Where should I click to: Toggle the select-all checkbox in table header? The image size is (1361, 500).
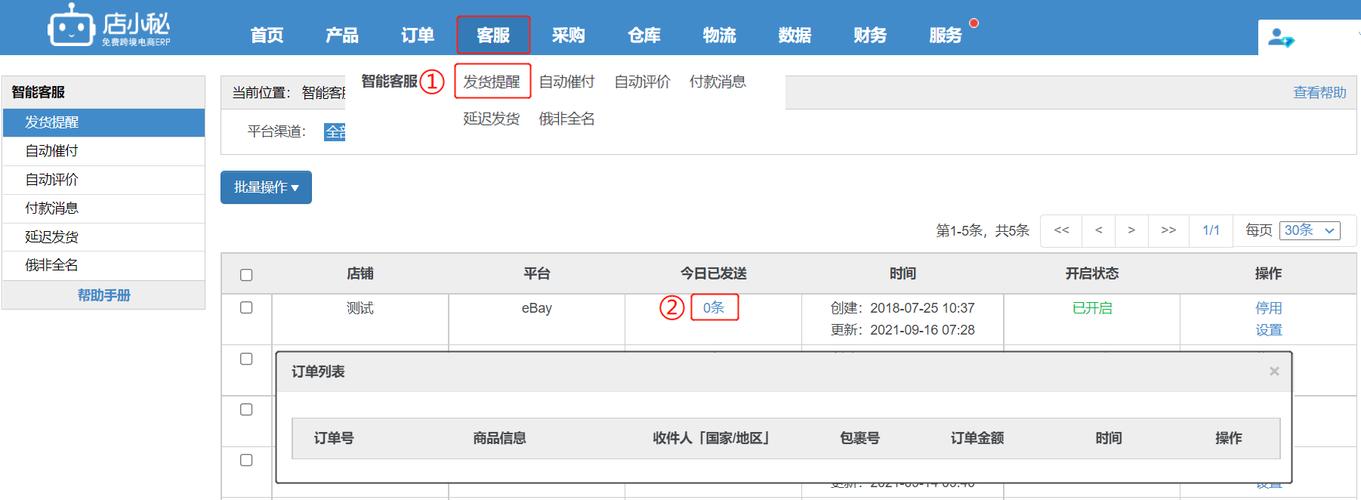click(246, 275)
